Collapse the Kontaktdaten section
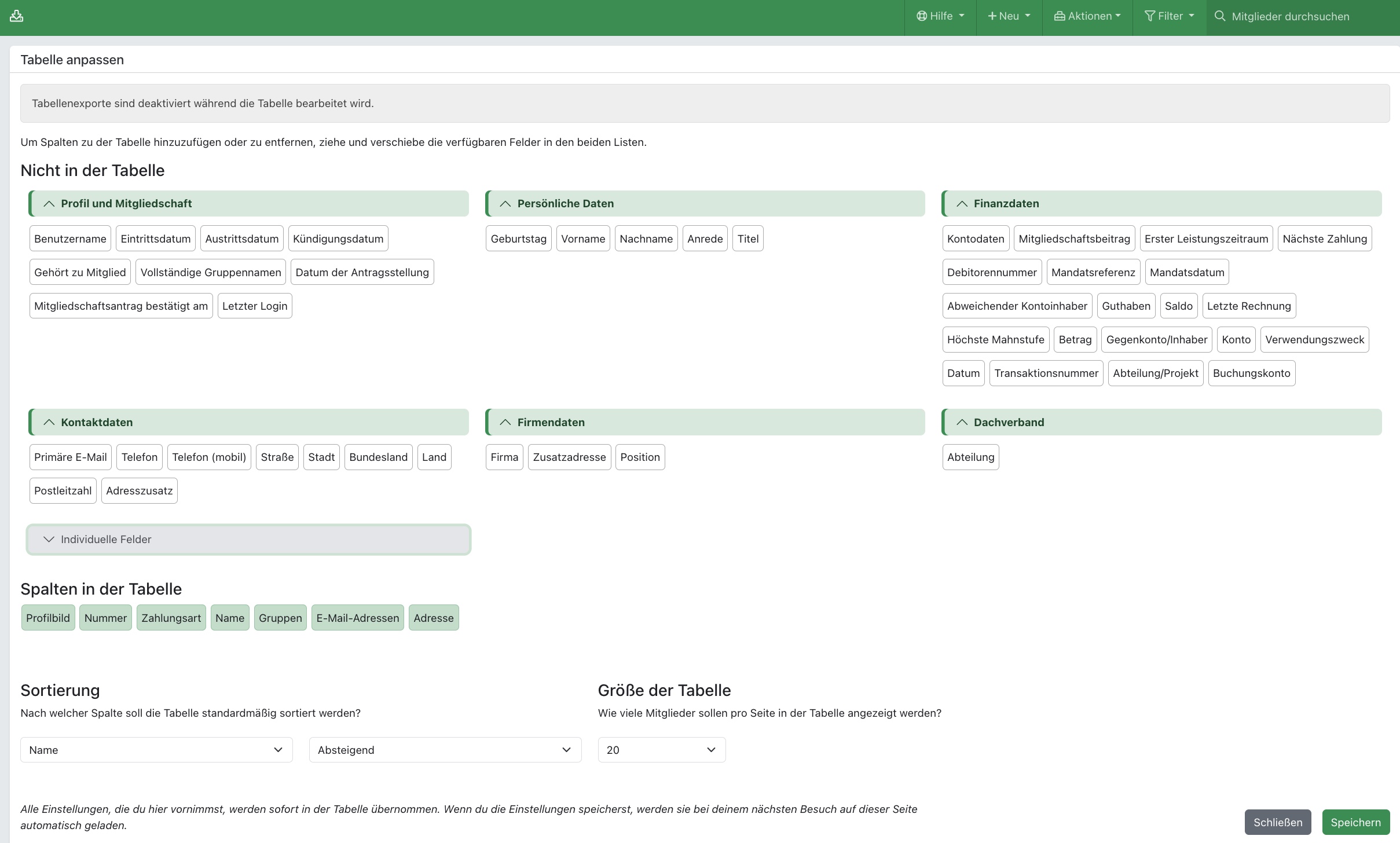Image resolution: width=1400 pixels, height=843 pixels. tap(249, 423)
